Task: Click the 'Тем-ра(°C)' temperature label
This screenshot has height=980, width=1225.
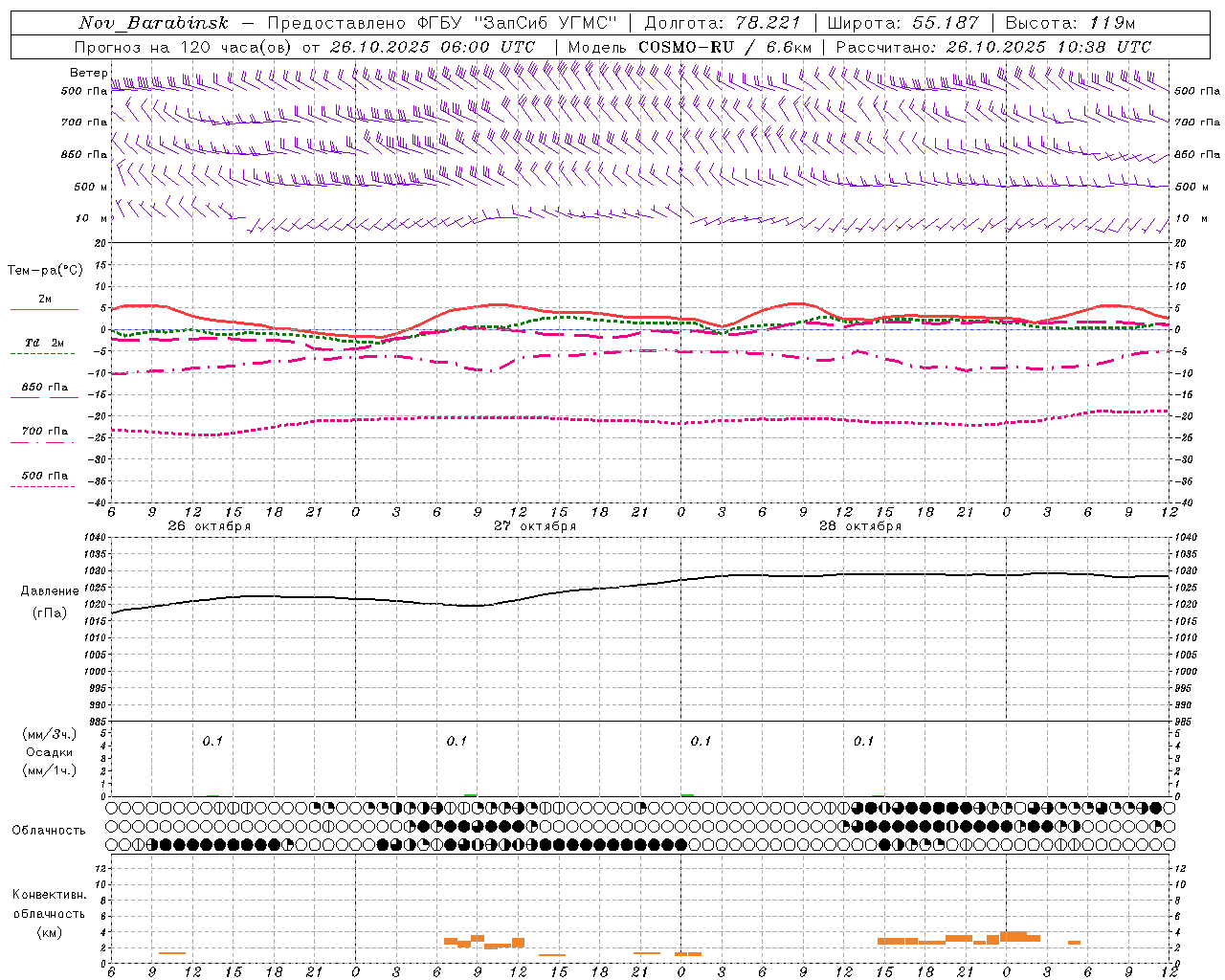Action: pyautogui.click(x=45, y=271)
